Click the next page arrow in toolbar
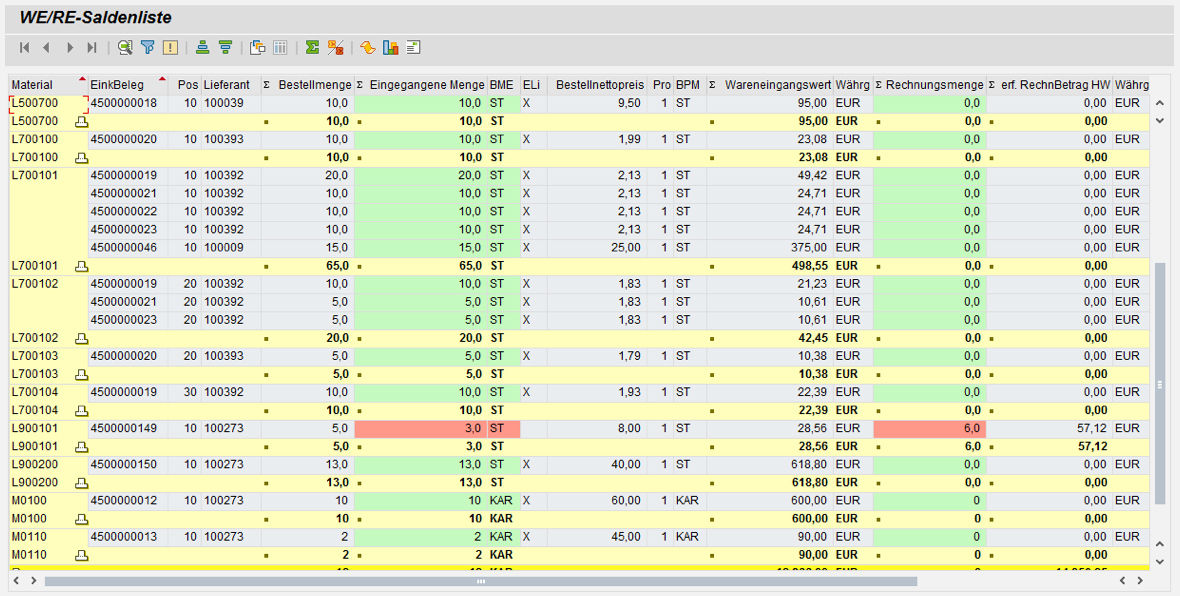Screen dimensions: 1180x596 pos(70,47)
